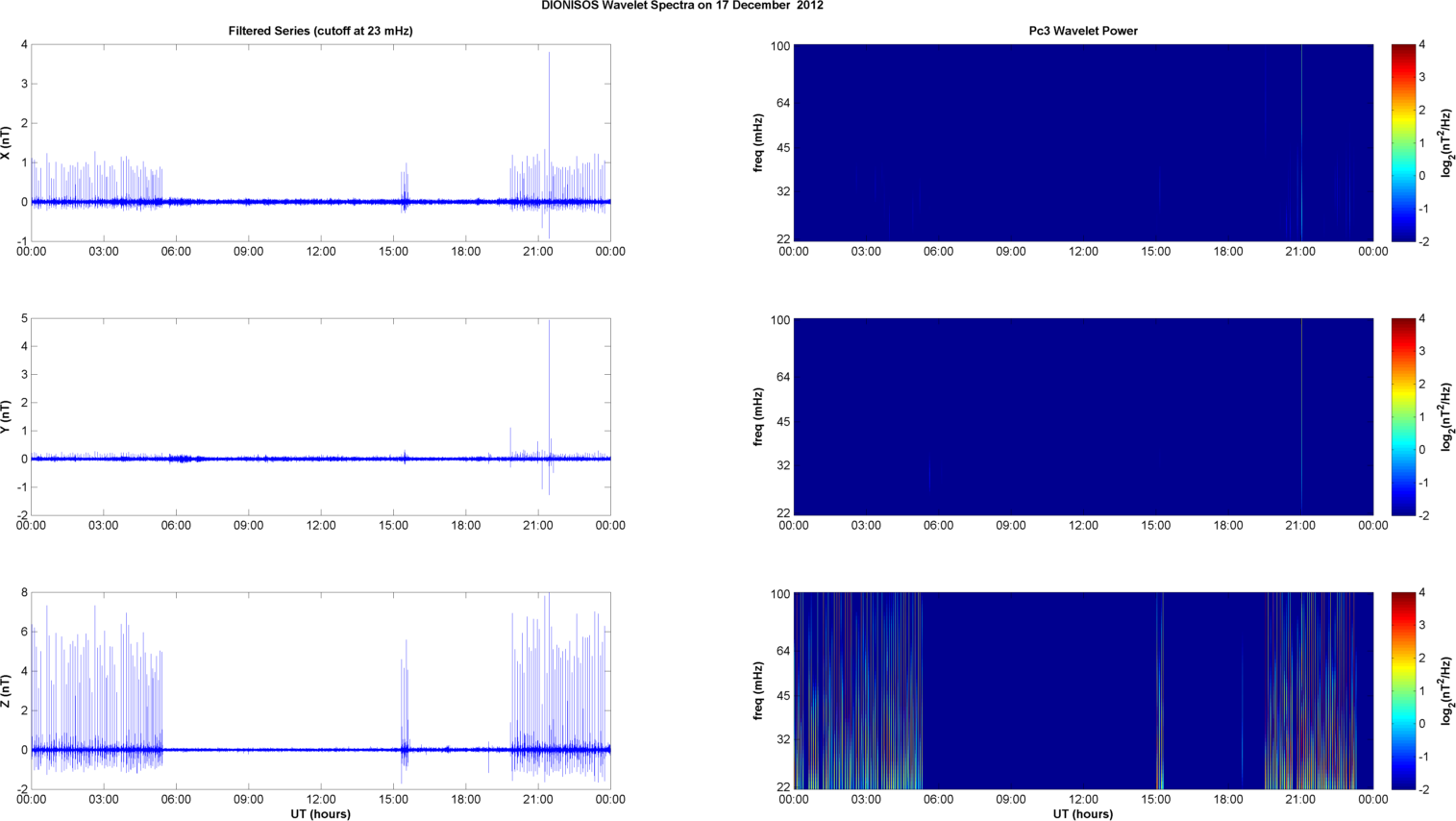Click the top Pc3 wavelet power spectrogram
The width and height of the screenshot is (1456, 821).
point(1083,143)
